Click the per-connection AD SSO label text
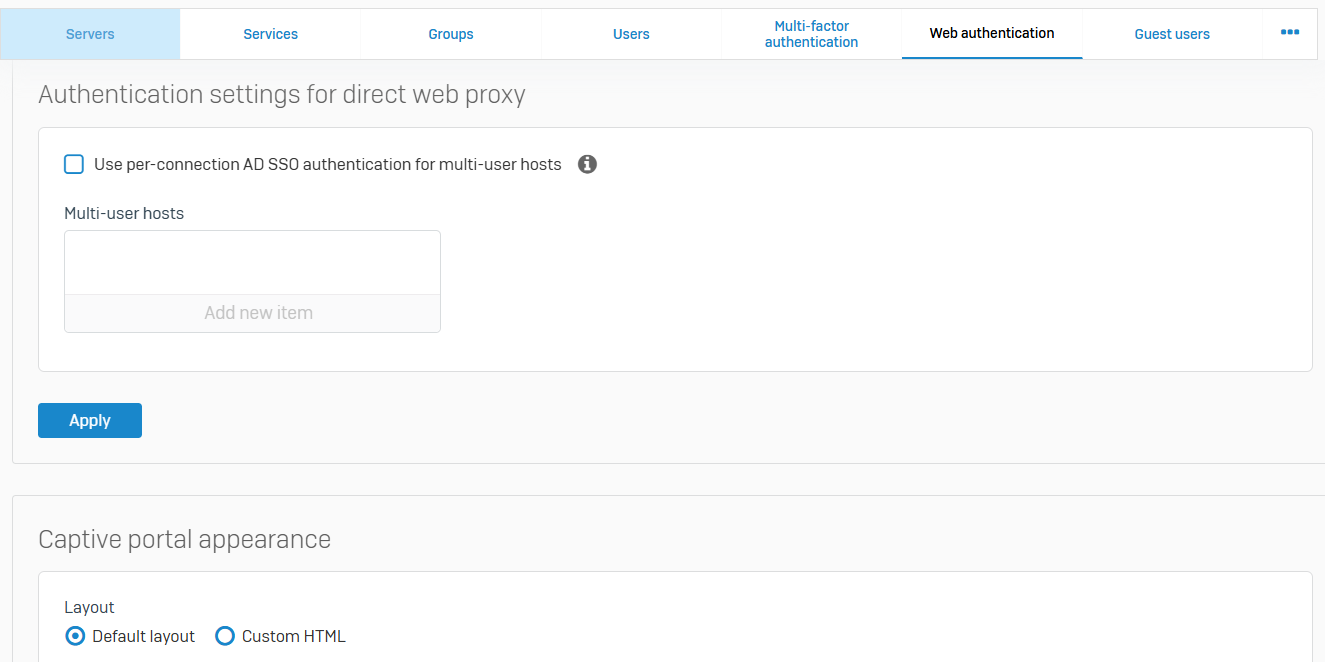Image resolution: width=1325 pixels, height=662 pixels. tap(327, 164)
